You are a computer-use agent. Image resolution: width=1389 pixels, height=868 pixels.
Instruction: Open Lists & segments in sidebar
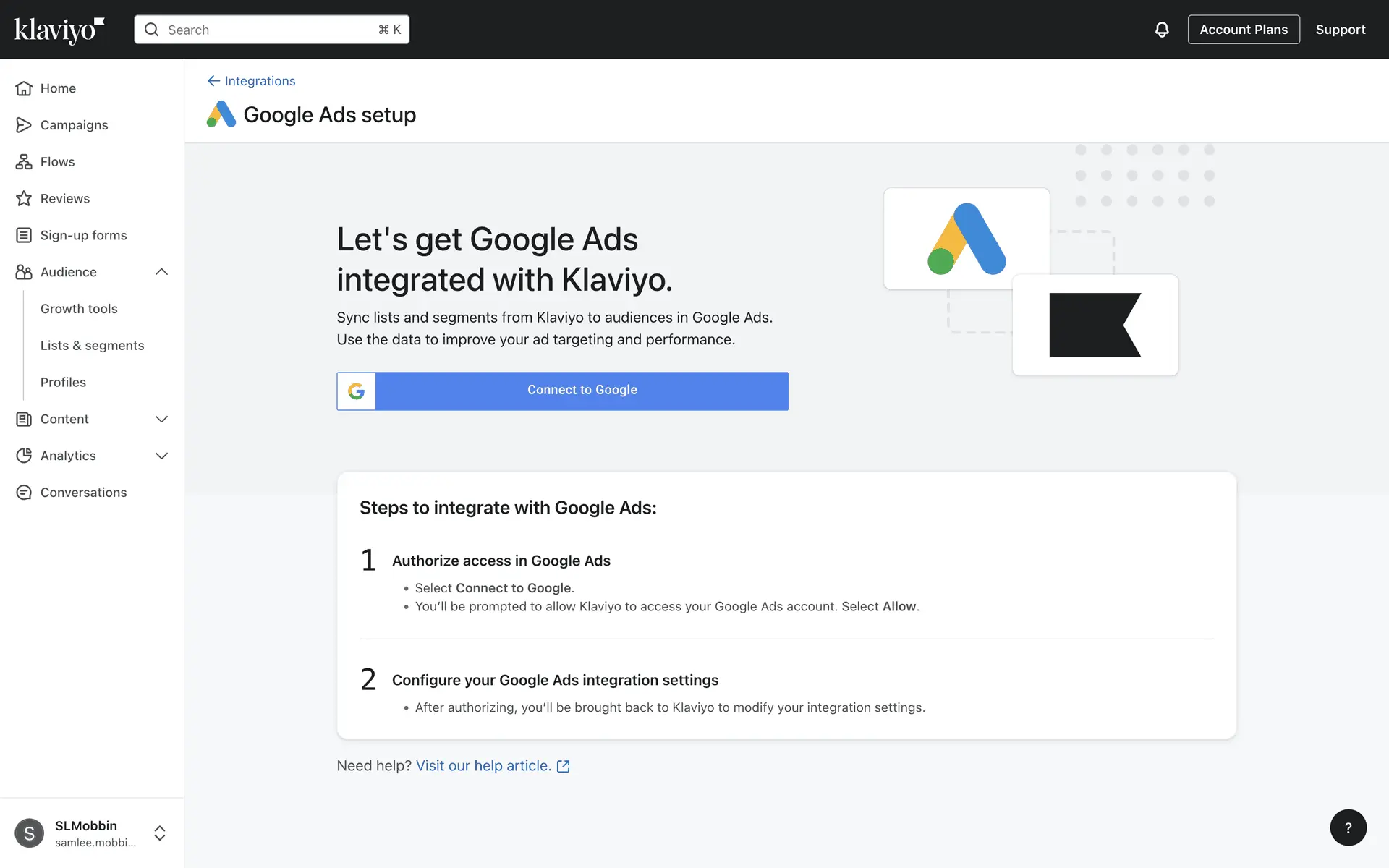tap(92, 346)
